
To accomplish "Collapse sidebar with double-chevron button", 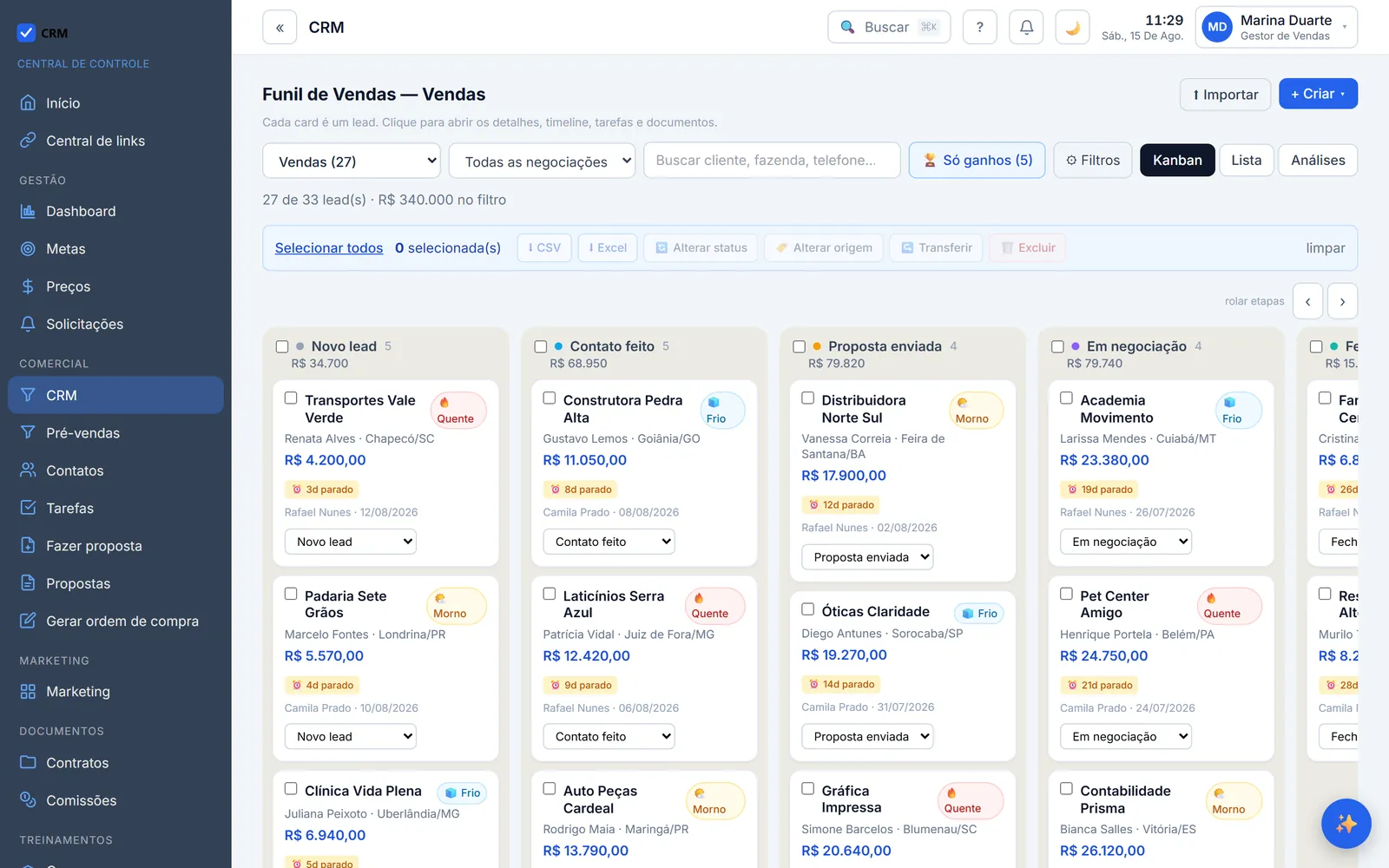I will coord(280,28).
